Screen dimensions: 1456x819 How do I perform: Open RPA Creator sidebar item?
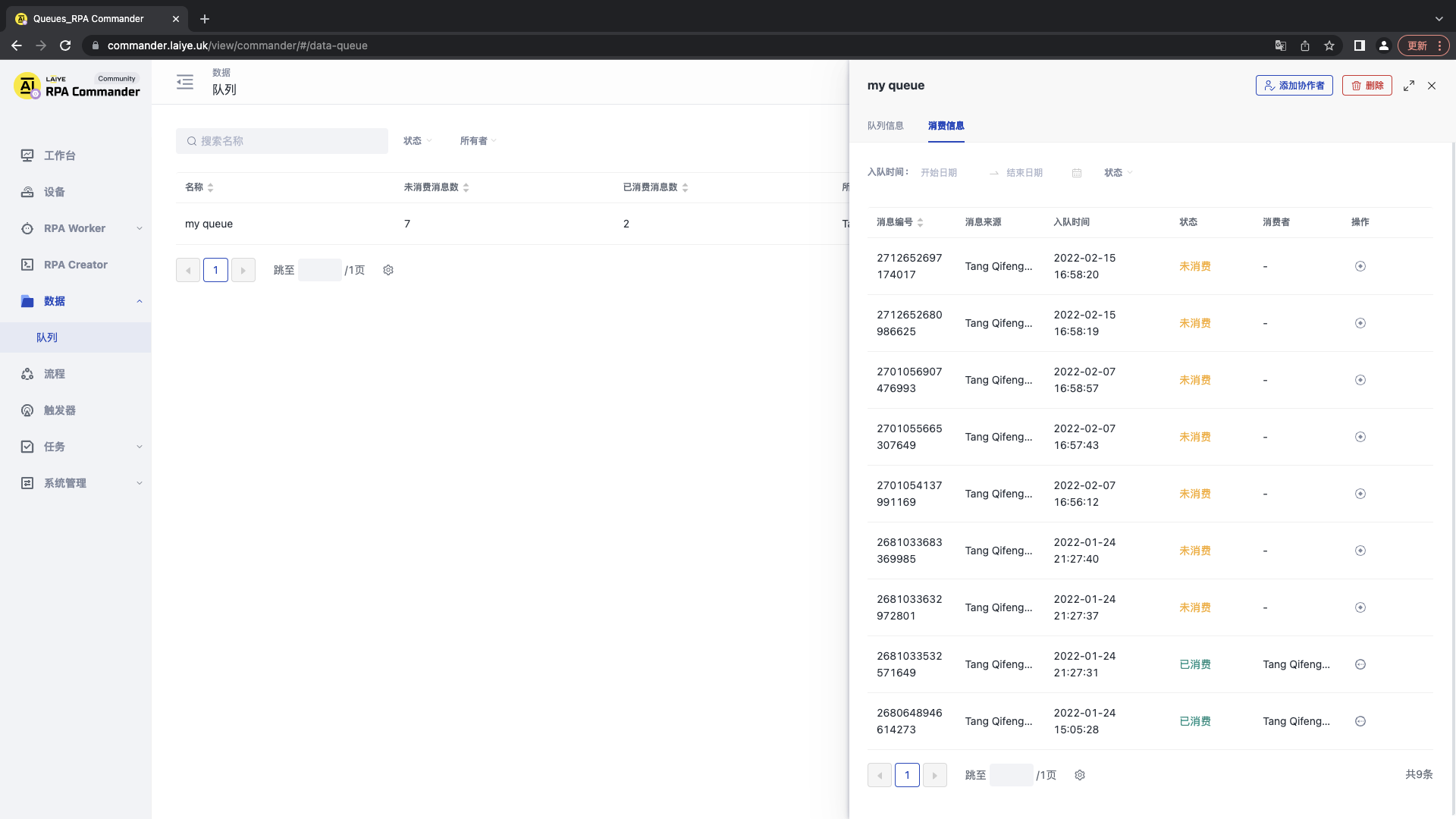(x=76, y=265)
